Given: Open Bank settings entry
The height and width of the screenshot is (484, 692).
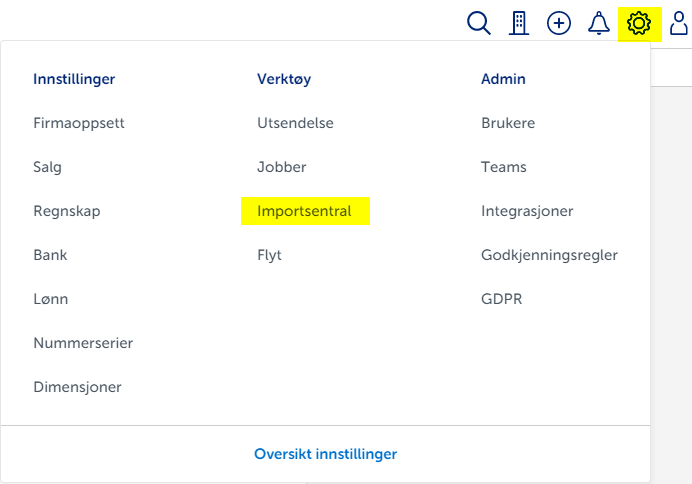Looking at the screenshot, I should coord(50,255).
